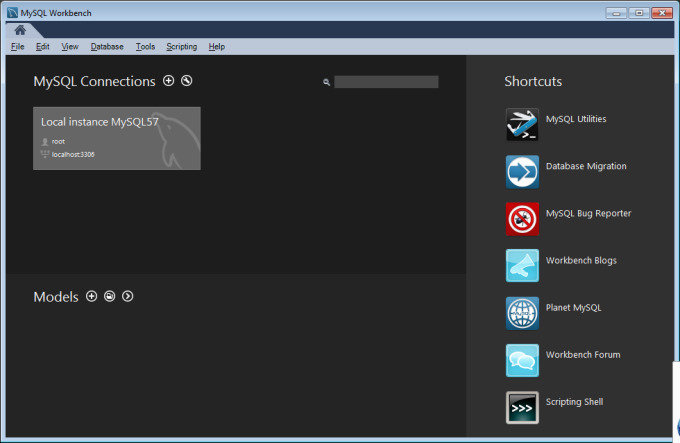This screenshot has width=680, height=443.
Task: Open Database Migration icon
Action: pyautogui.click(x=522, y=172)
